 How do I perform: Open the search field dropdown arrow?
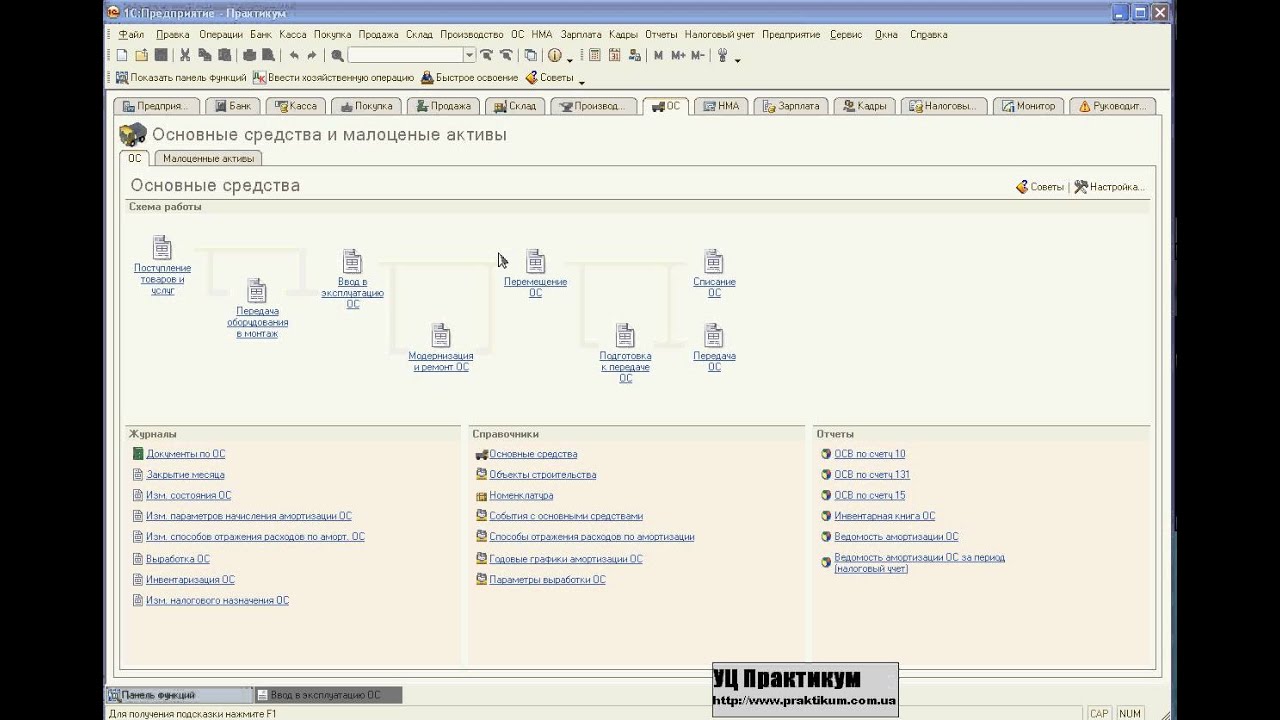point(469,55)
